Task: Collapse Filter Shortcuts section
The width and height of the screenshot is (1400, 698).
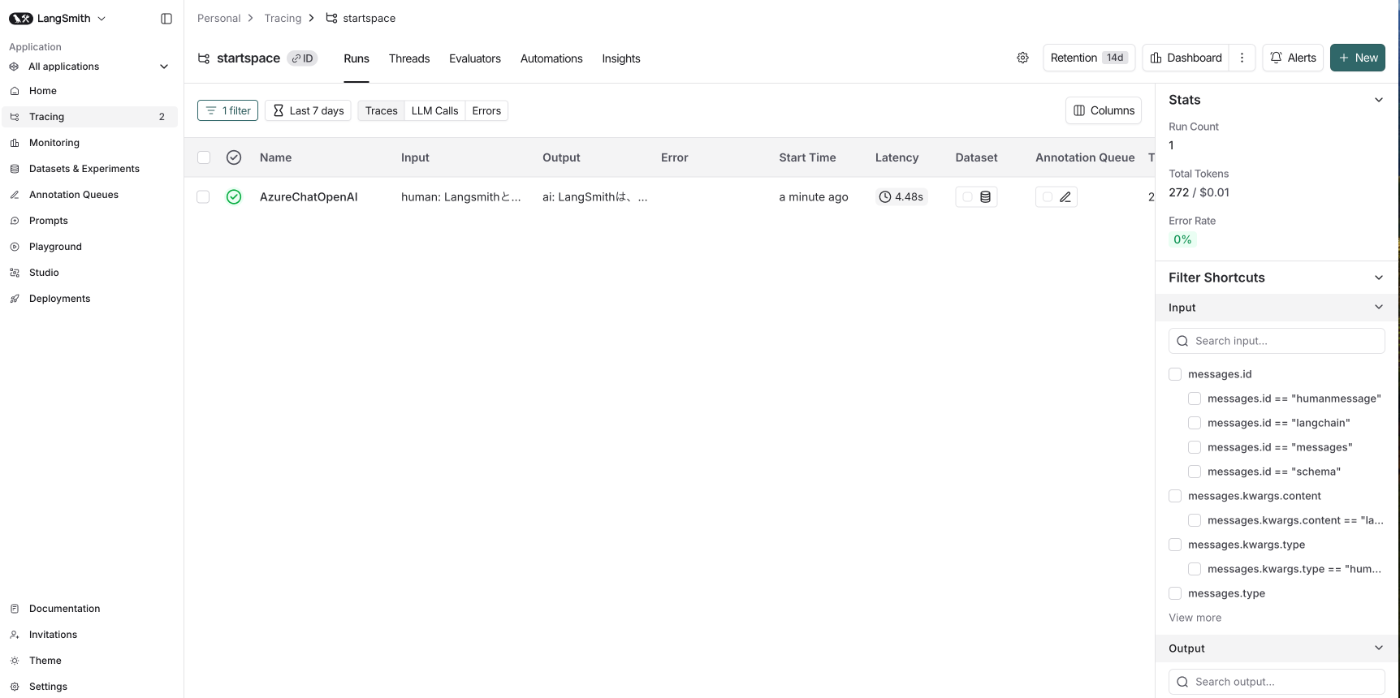Action: tap(1378, 277)
